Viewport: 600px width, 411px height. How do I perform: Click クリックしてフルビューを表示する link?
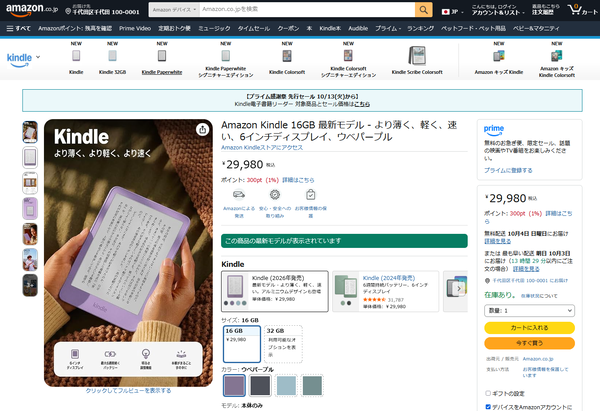point(128,390)
